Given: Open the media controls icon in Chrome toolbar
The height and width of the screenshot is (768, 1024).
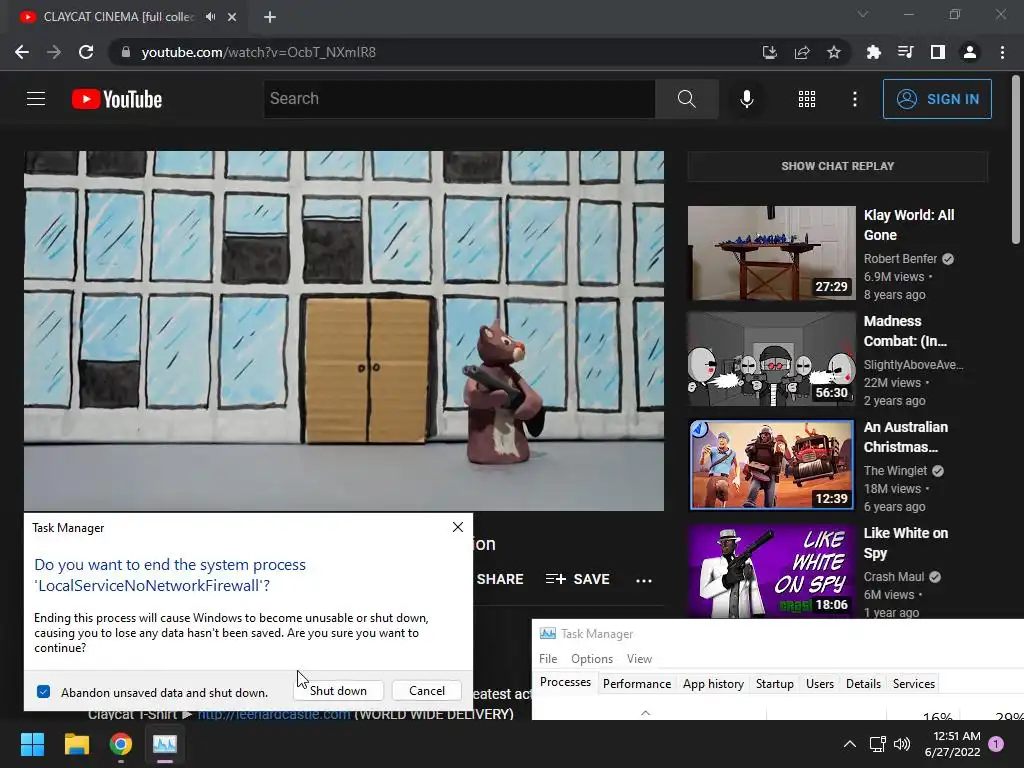Looking at the screenshot, I should [x=905, y=52].
